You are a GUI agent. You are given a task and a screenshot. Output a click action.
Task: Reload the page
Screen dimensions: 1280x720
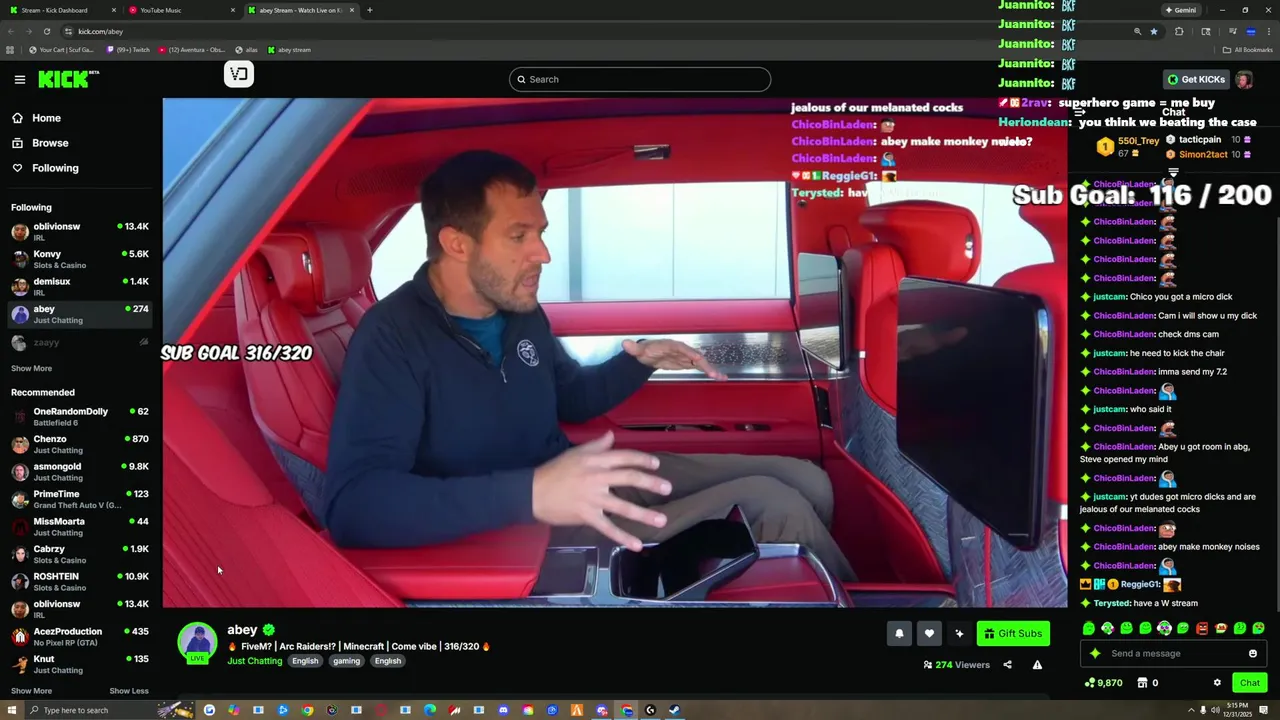46,31
